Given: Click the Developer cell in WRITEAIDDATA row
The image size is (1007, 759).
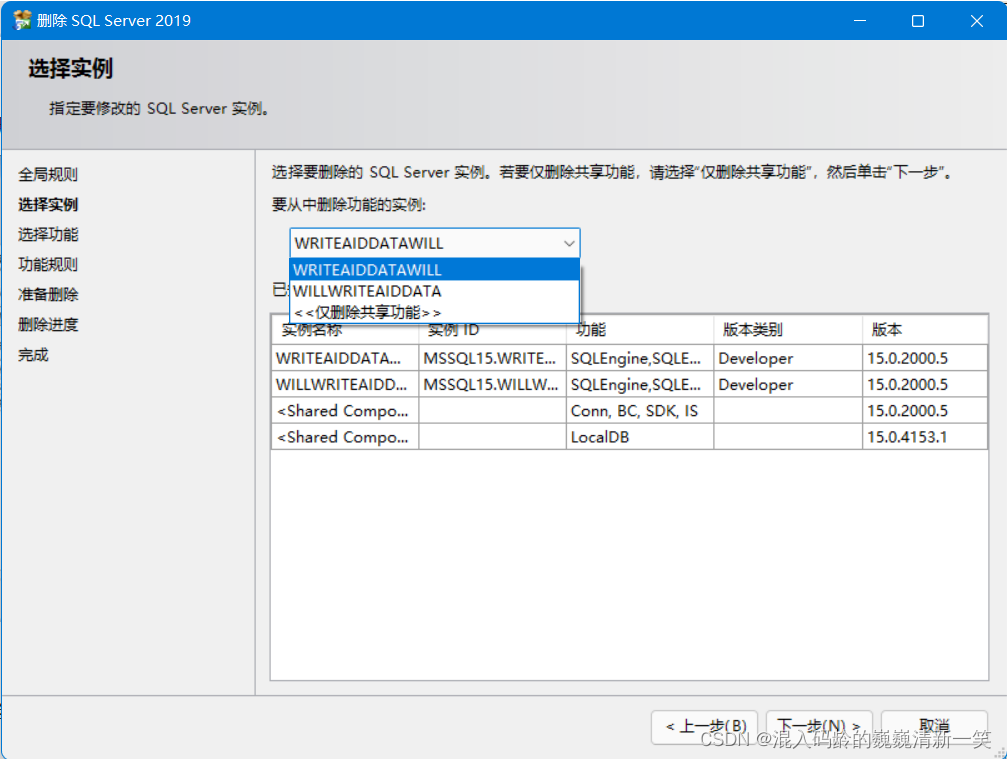Looking at the screenshot, I should click(x=787, y=358).
